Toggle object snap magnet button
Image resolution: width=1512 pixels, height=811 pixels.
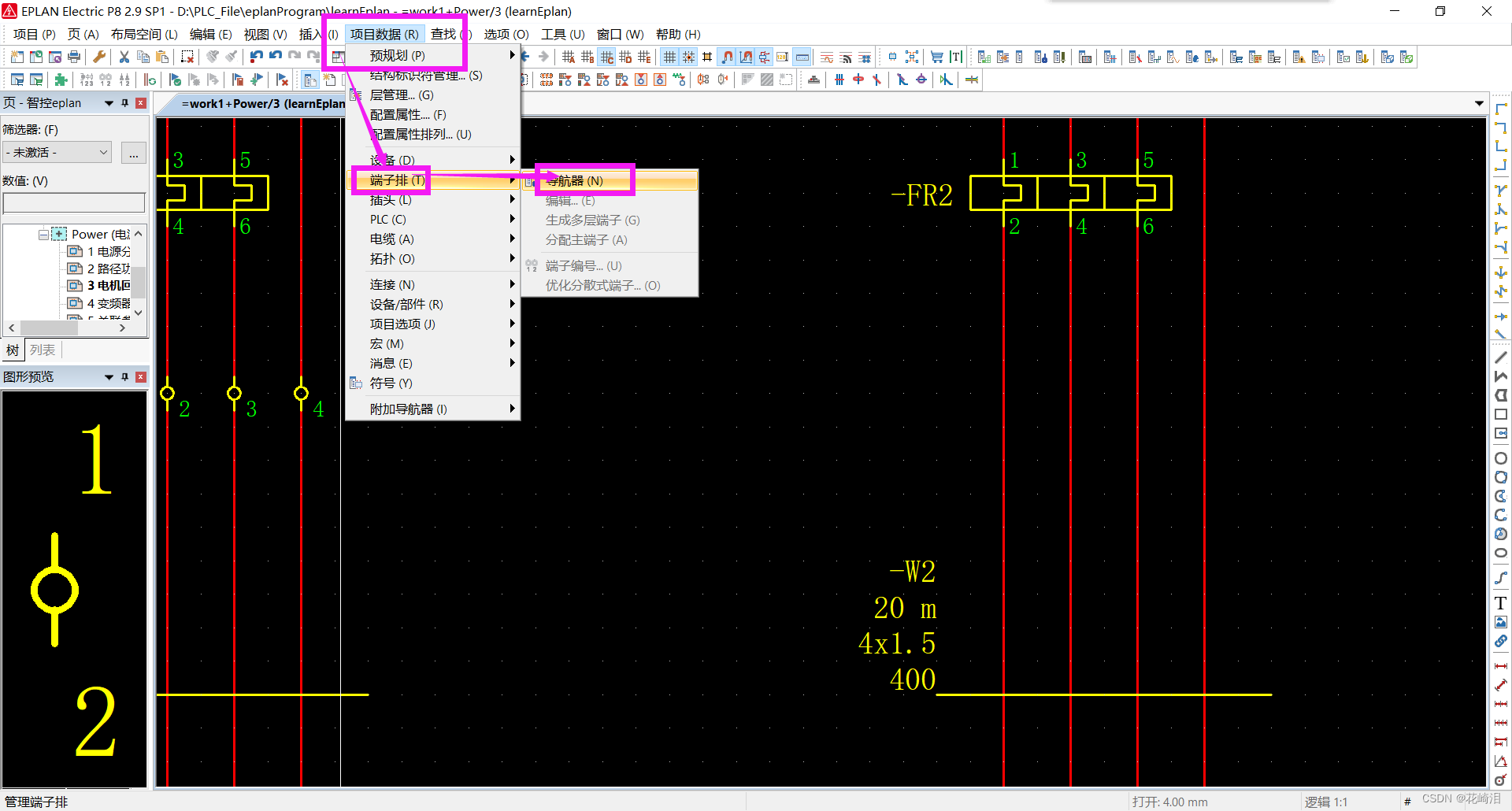click(727, 57)
